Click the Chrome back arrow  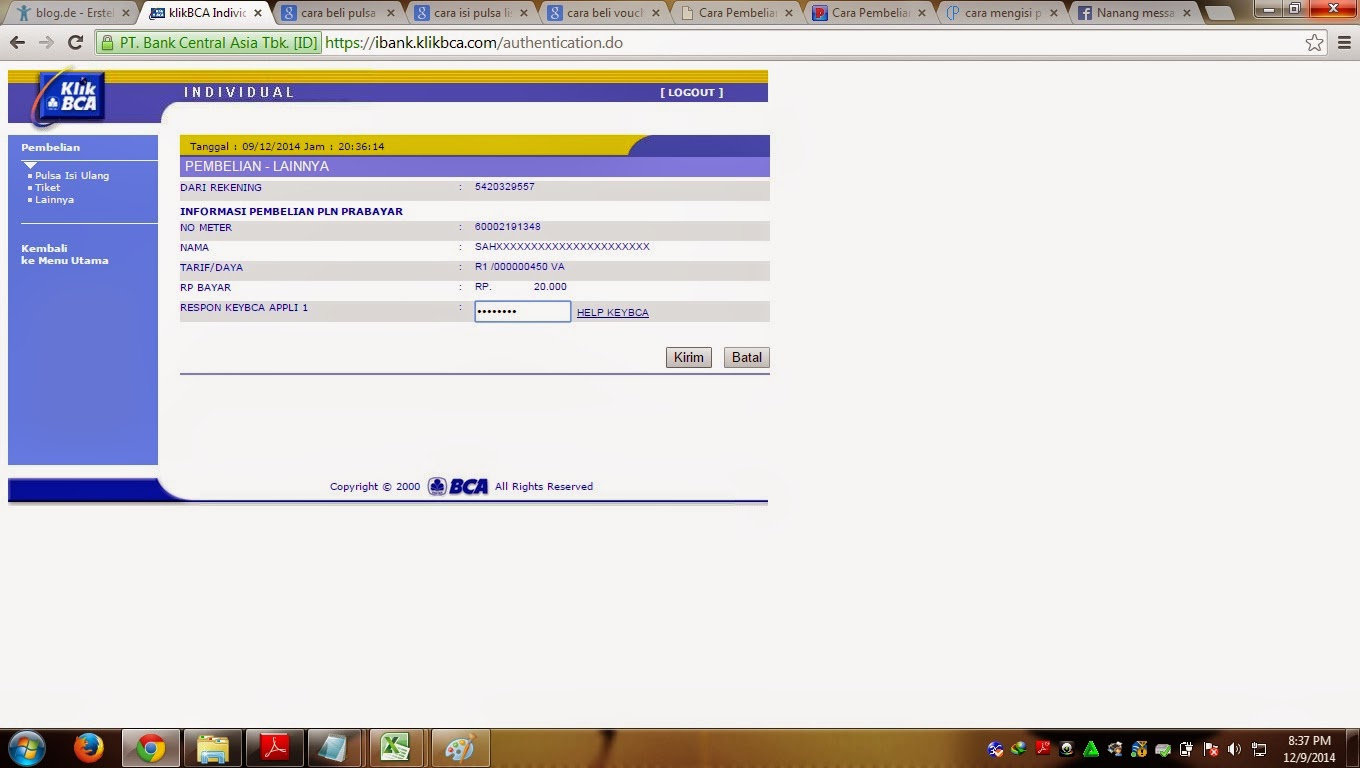coord(17,43)
